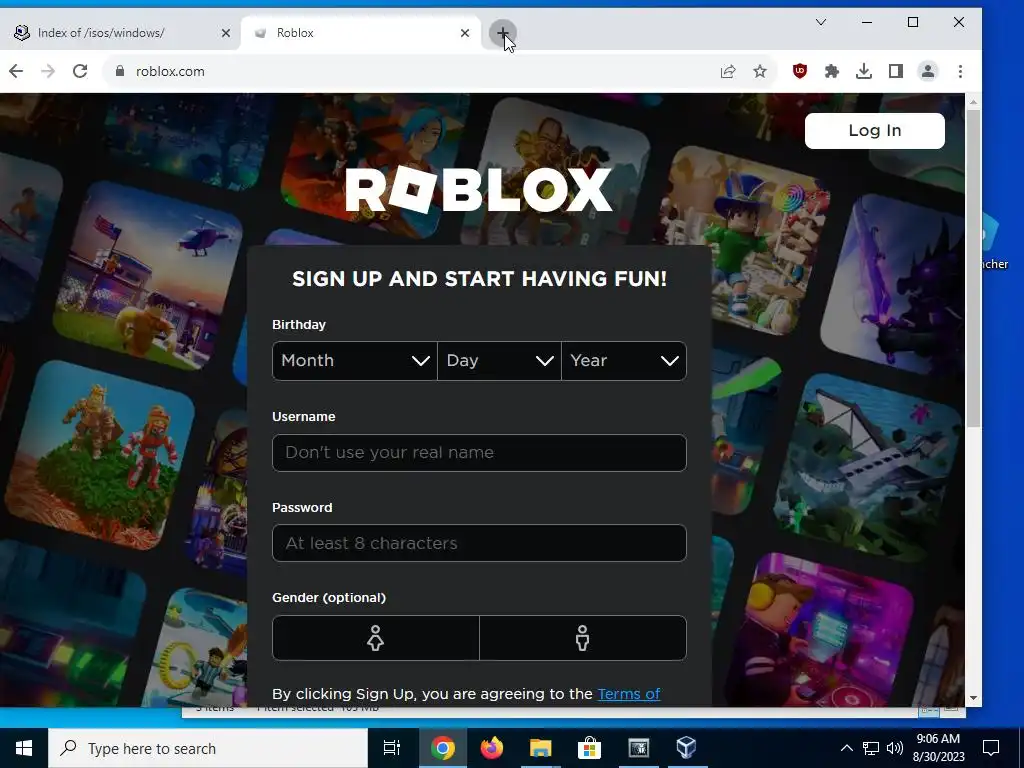1024x768 pixels.
Task: Open the notification center icon
Action: (991, 748)
